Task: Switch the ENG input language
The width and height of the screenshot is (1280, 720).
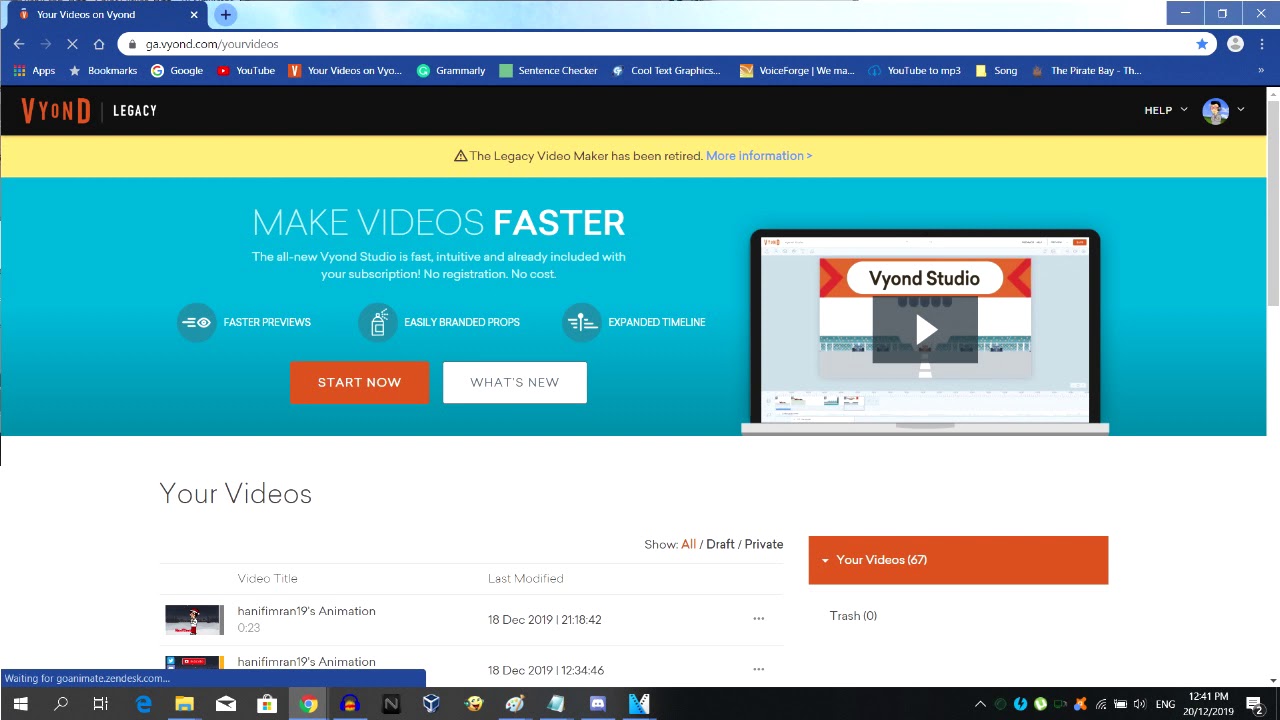Action: [1165, 704]
